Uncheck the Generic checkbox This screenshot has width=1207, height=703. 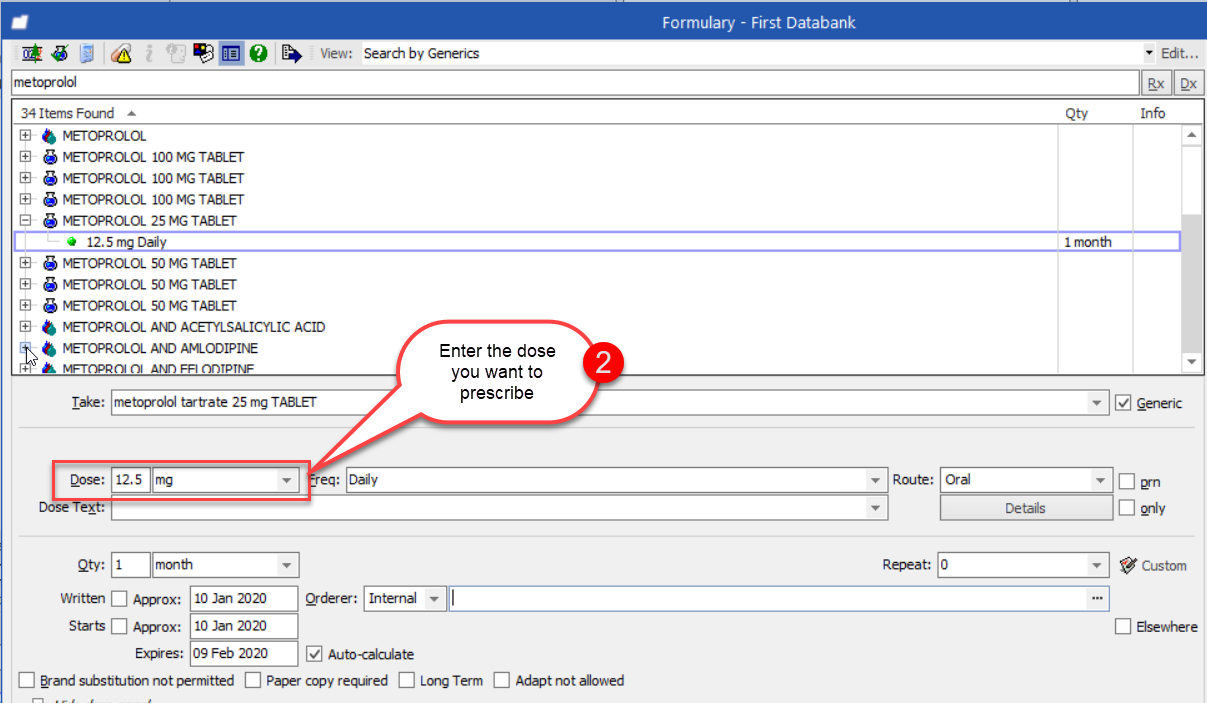click(x=1123, y=403)
